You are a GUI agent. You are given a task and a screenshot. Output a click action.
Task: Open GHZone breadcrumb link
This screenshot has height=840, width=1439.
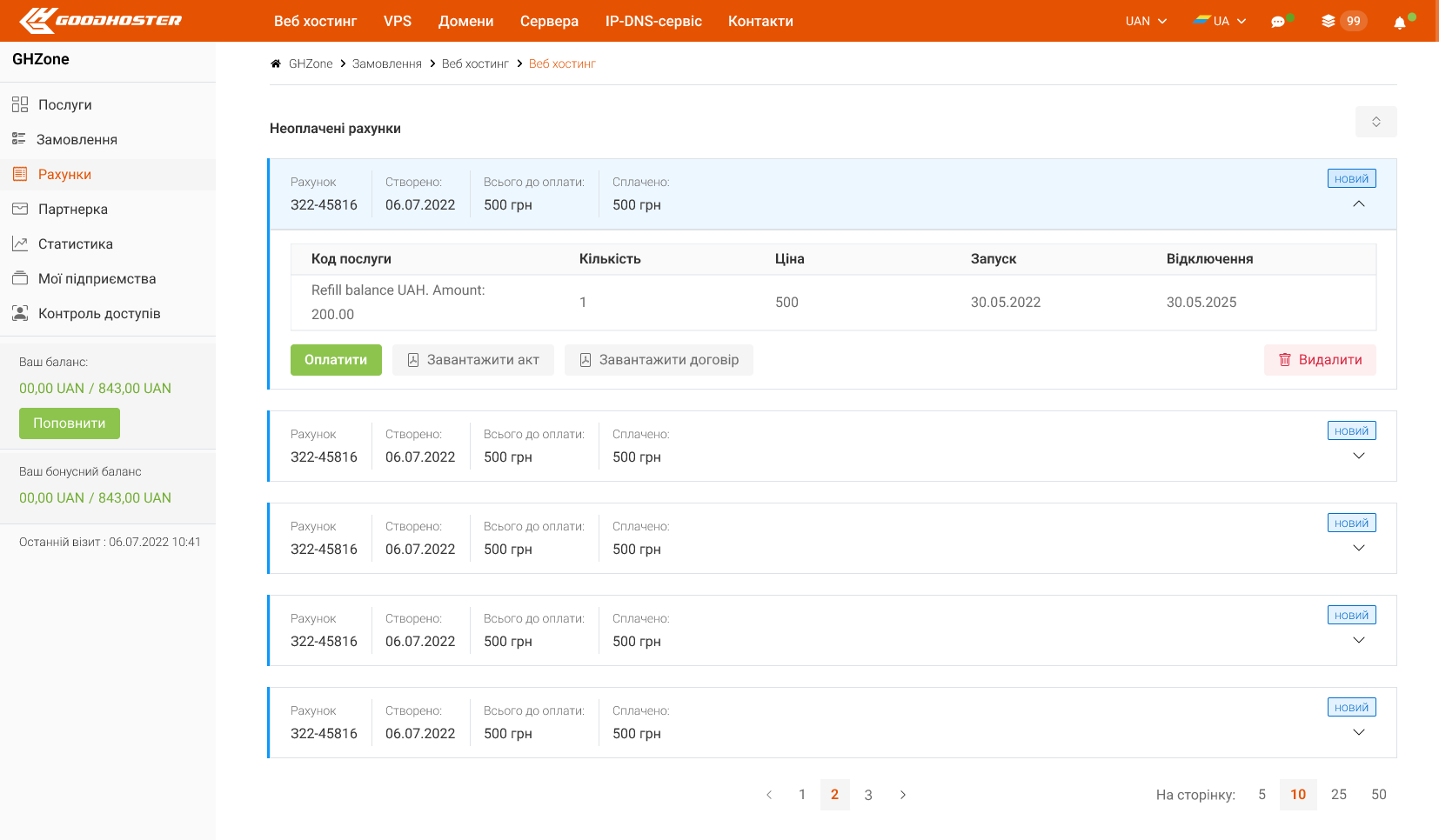coord(311,63)
